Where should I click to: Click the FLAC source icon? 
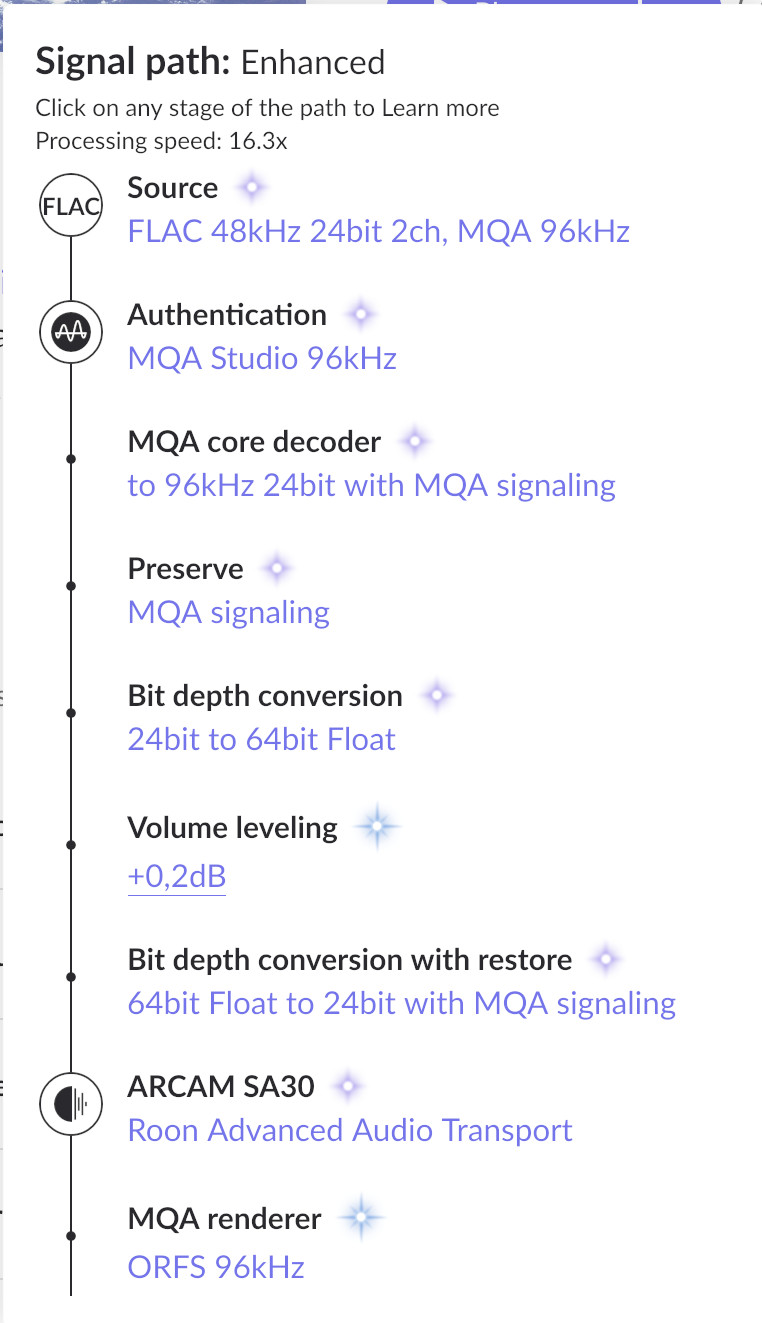(70, 209)
